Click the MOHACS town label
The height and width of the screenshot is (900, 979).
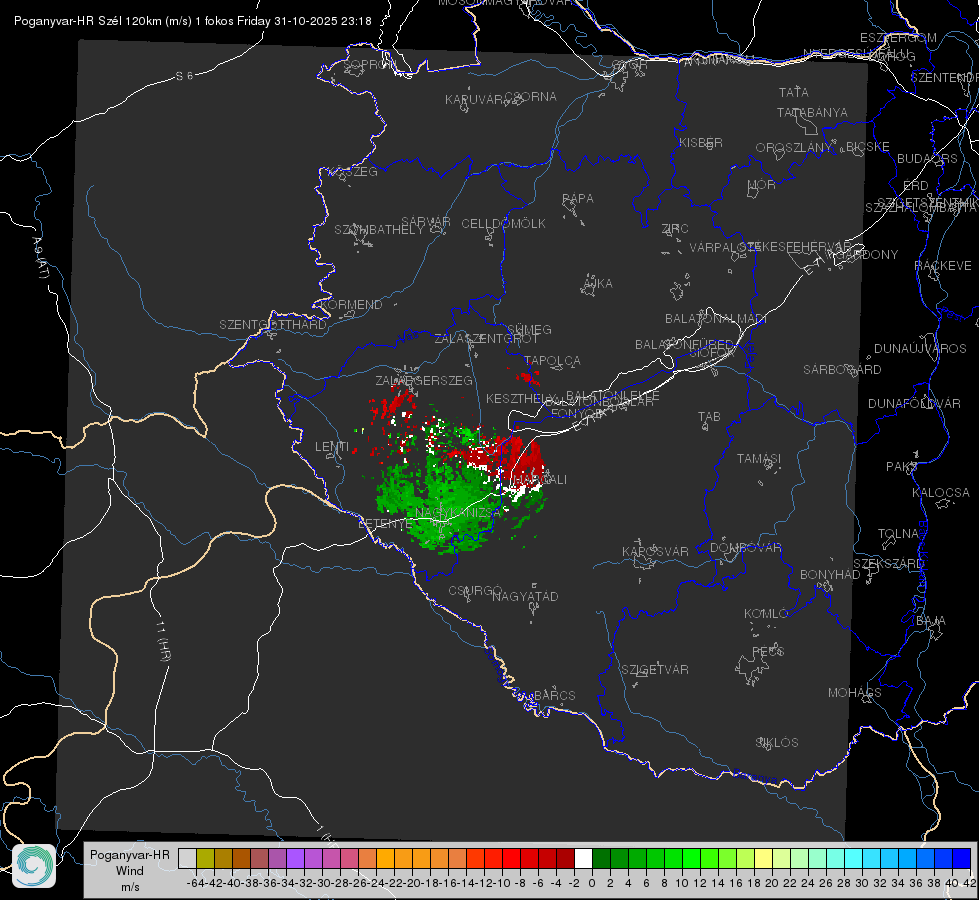(x=855, y=693)
